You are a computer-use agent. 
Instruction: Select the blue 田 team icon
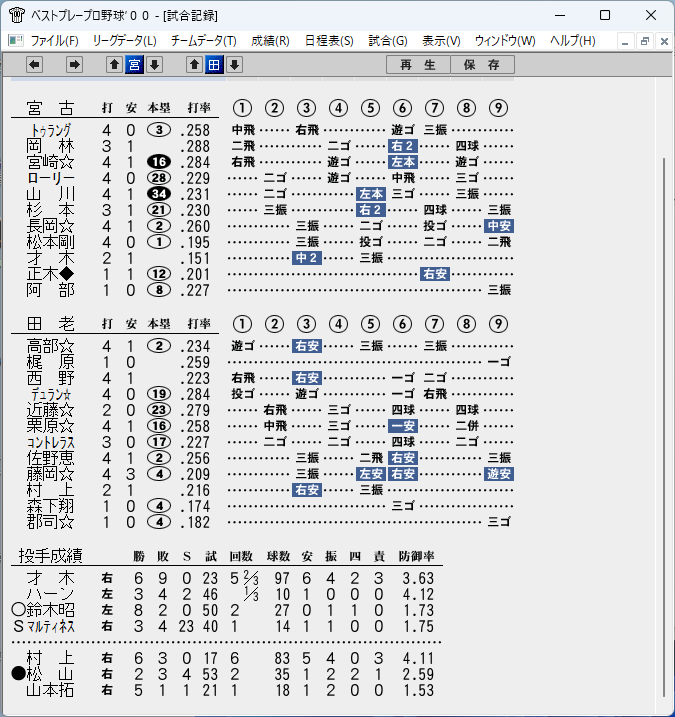(214, 64)
